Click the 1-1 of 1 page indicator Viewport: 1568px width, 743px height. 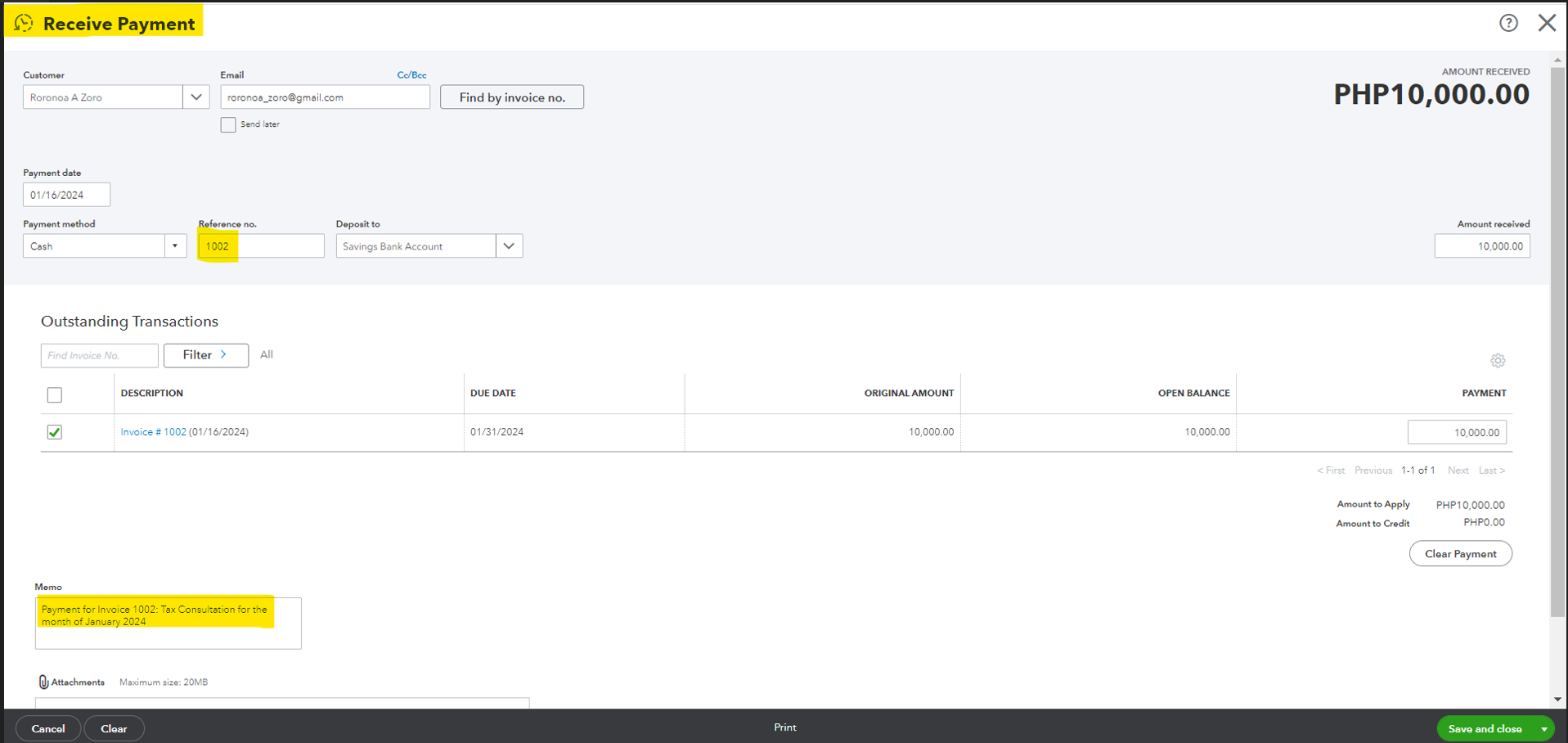point(1418,471)
